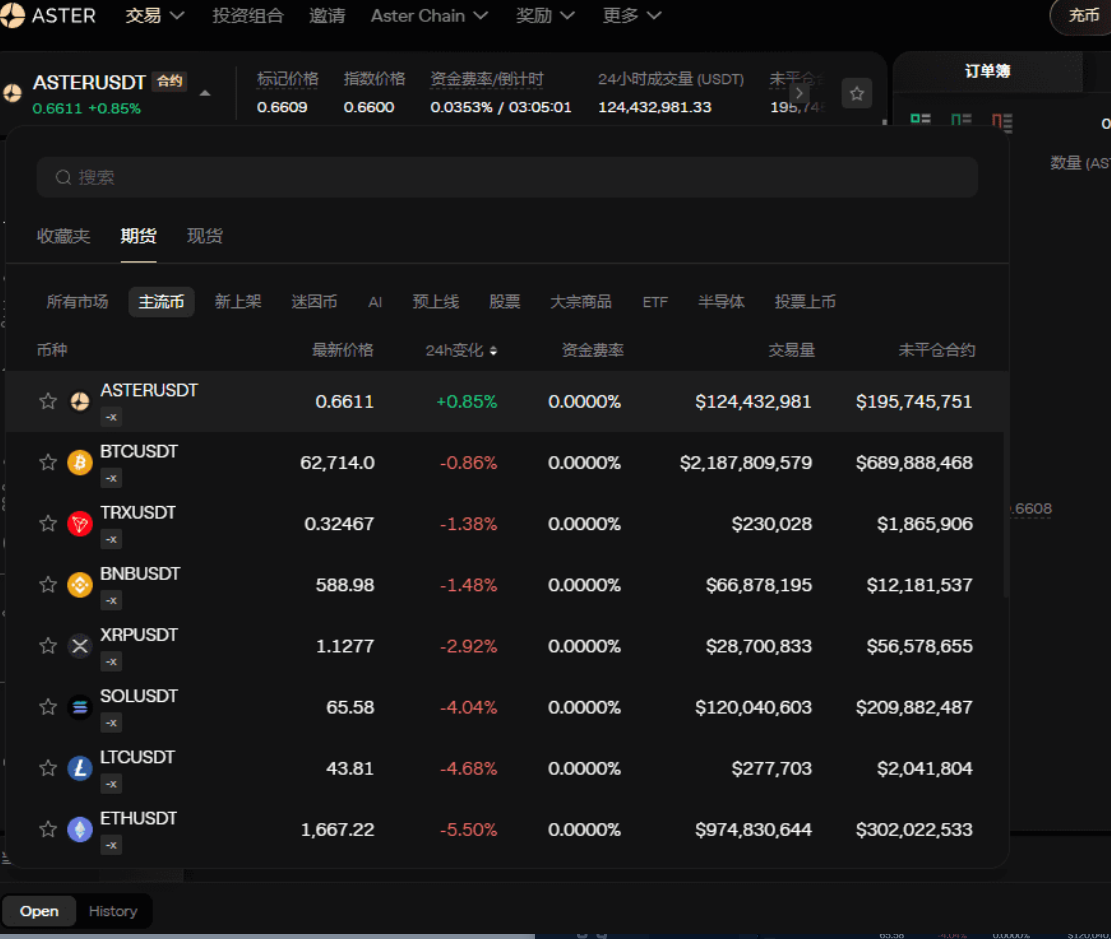Screen dimensions: 1111x939
Task: Collapse the ASTERUSDT symbol selector arrow
Action: coord(205,94)
